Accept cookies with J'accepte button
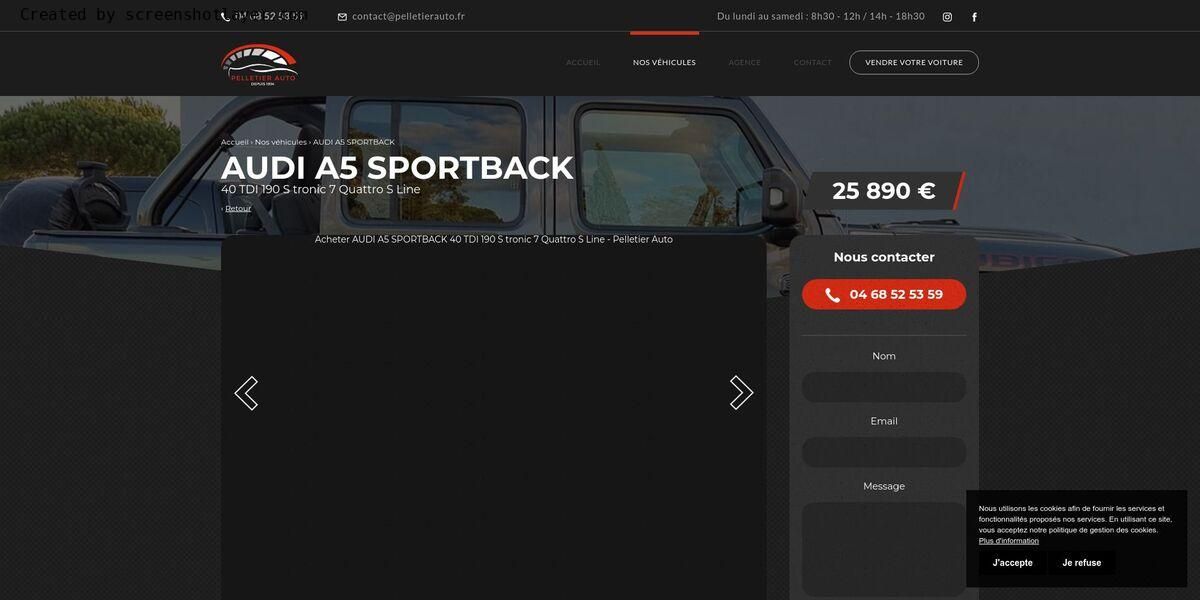Image resolution: width=1200 pixels, height=600 pixels. [x=1013, y=563]
